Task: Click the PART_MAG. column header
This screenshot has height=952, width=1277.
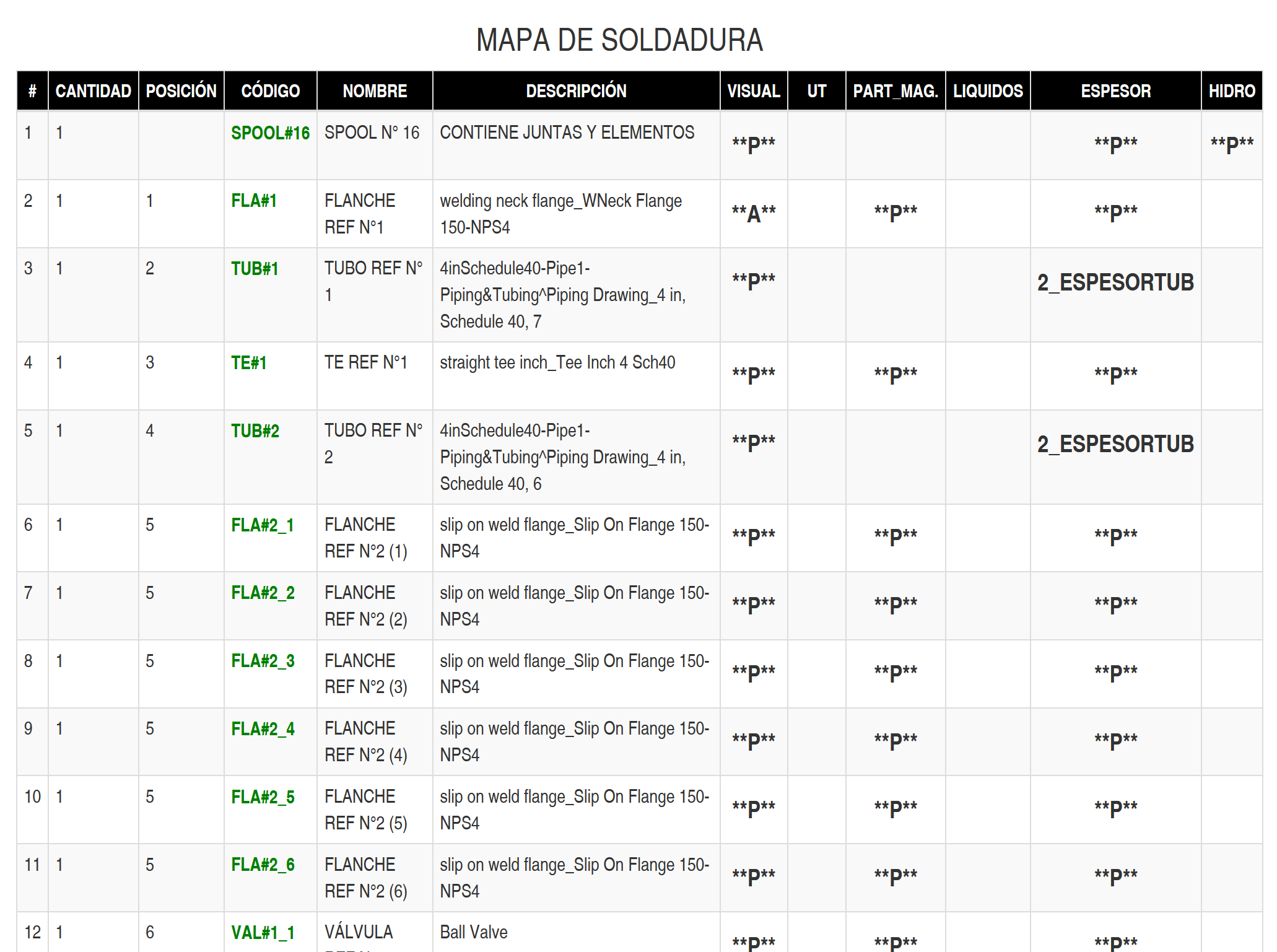Action: click(895, 91)
